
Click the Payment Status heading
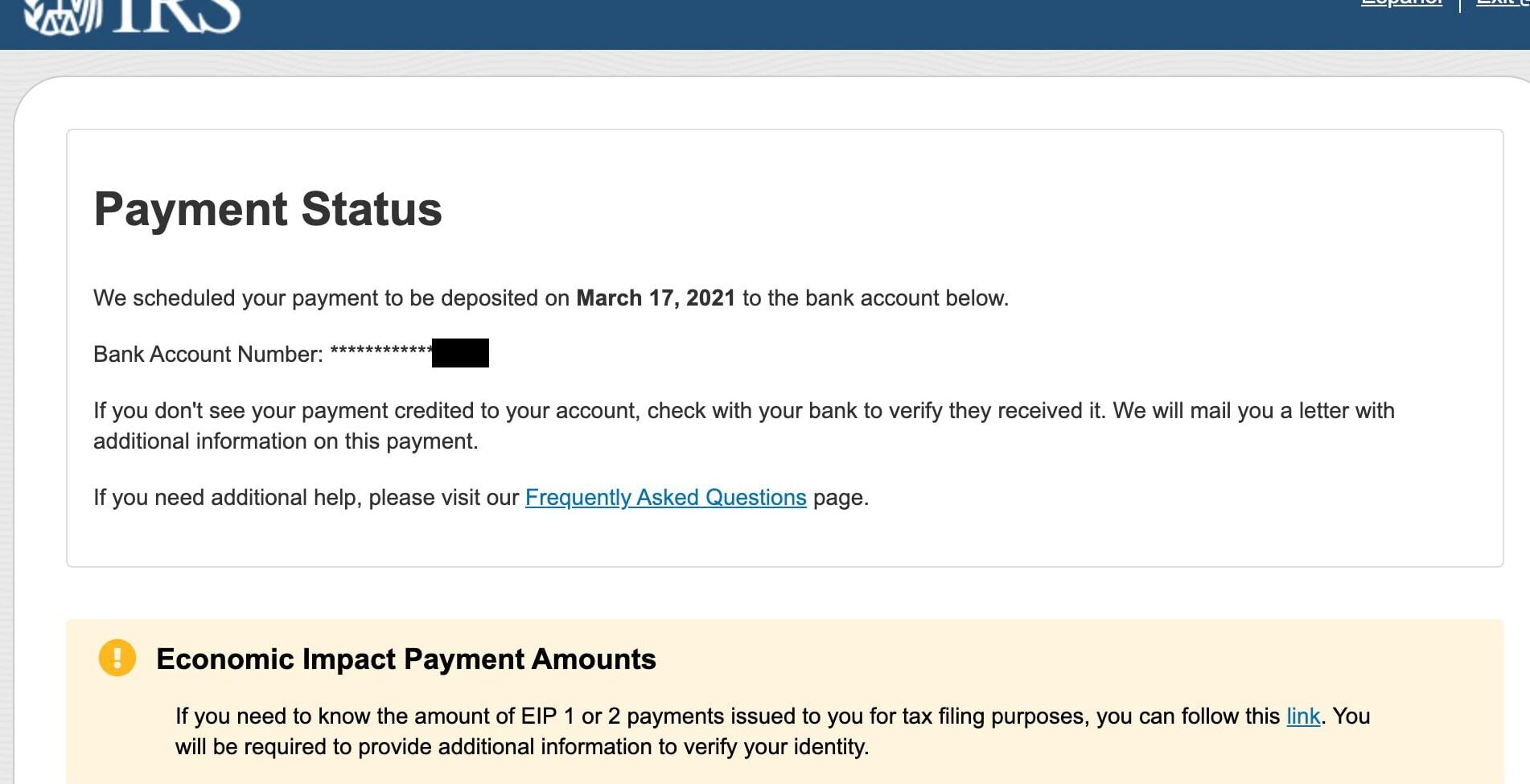point(268,209)
